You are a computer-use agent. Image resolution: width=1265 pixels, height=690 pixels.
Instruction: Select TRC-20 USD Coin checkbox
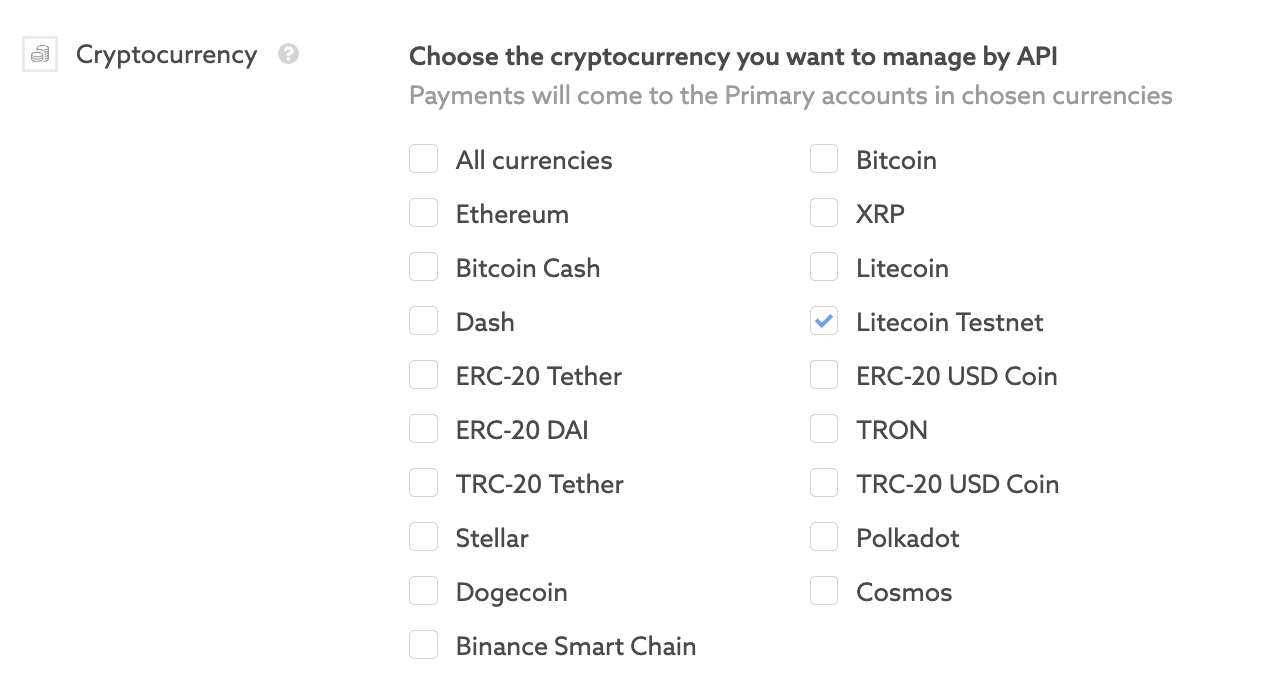(x=824, y=483)
